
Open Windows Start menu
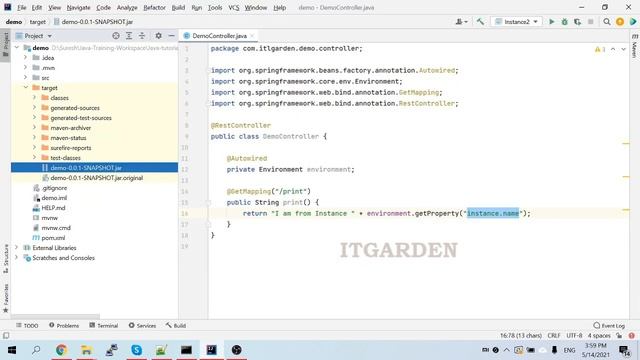pos(11,350)
